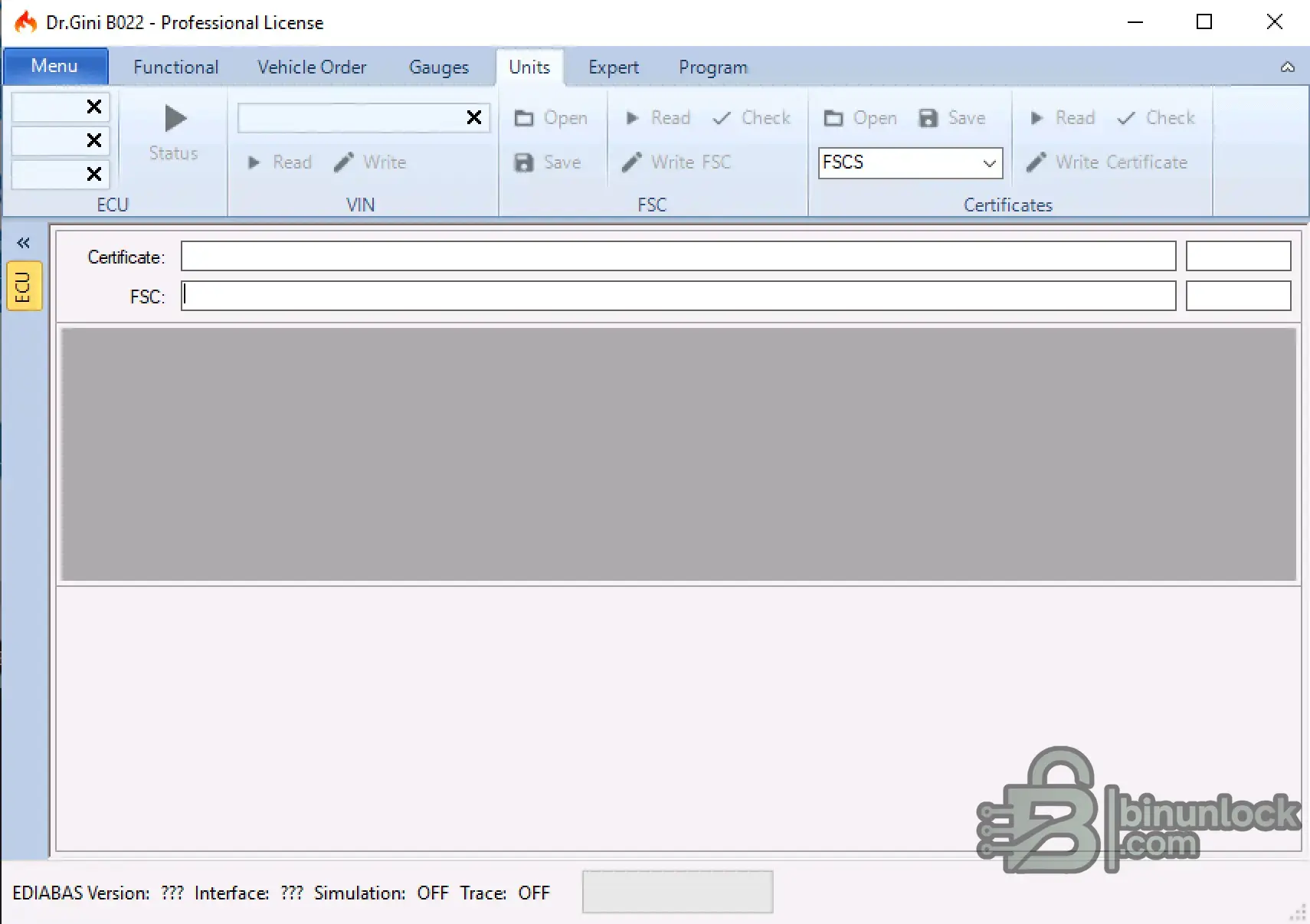Click the status bar progress box
This screenshot has width=1310, height=924.
click(677, 892)
